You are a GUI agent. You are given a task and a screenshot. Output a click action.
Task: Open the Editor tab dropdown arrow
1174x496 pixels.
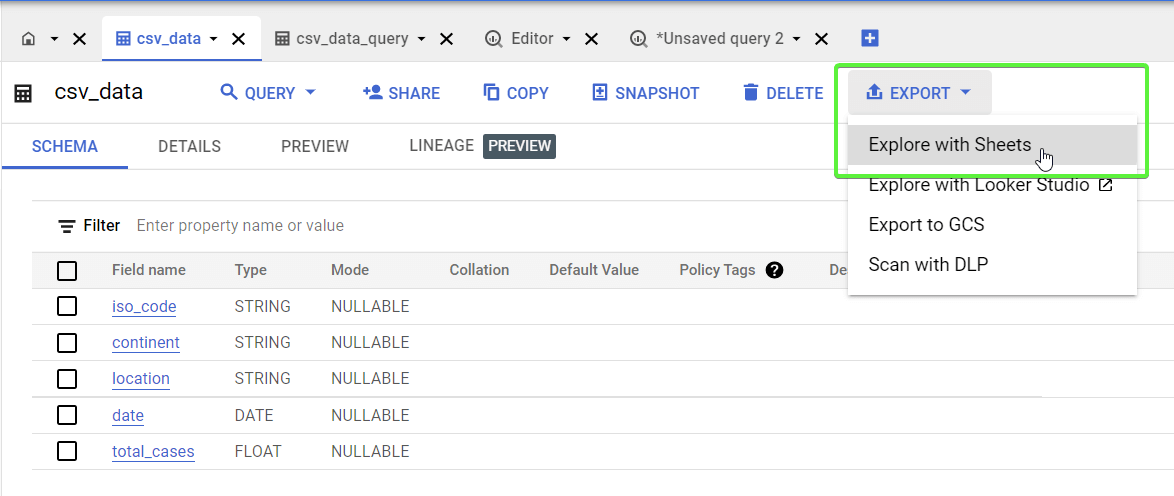(566, 39)
